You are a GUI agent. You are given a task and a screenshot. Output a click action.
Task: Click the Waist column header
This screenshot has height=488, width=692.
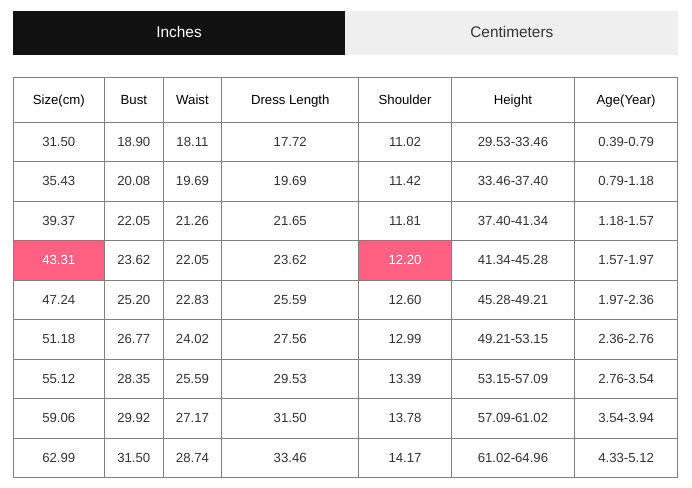192,100
